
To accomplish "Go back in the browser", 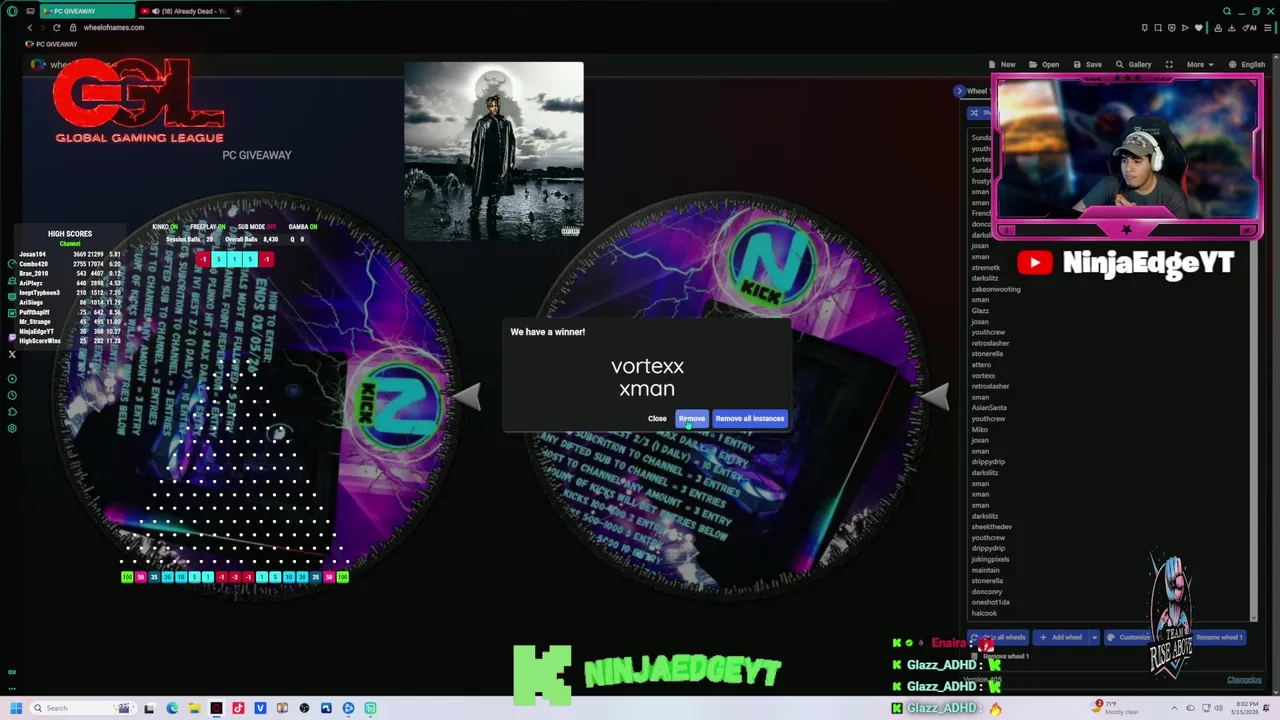I will tap(29, 27).
